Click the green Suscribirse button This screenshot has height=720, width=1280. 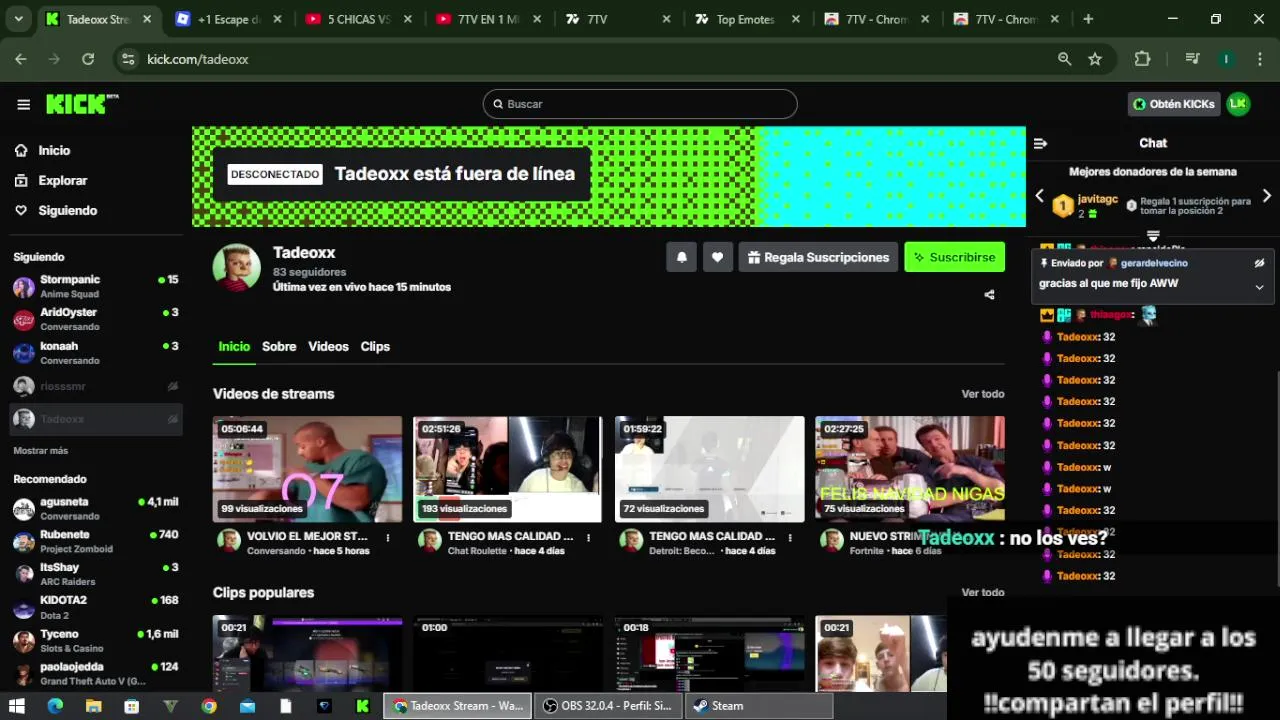point(954,257)
